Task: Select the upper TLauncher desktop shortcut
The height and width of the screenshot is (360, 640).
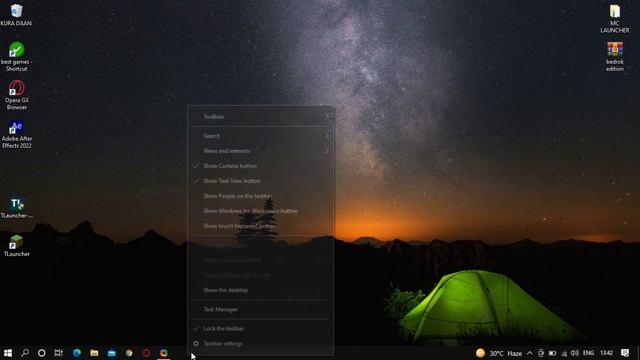Action: point(16,208)
